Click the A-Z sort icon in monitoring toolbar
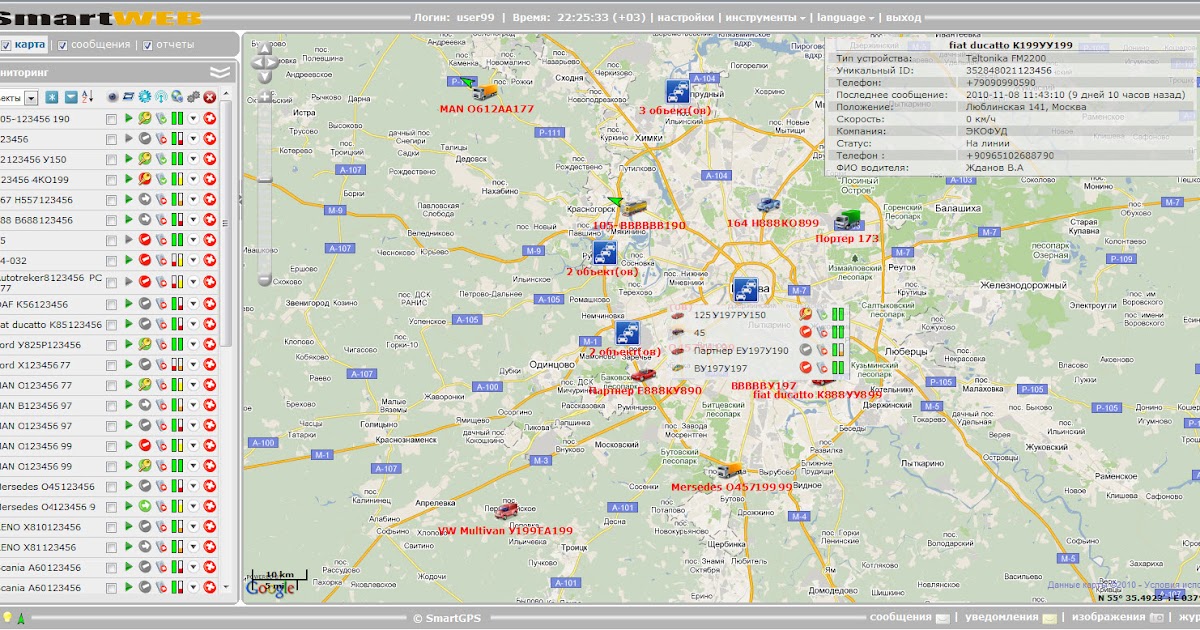The width and height of the screenshot is (1200, 630). click(86, 97)
